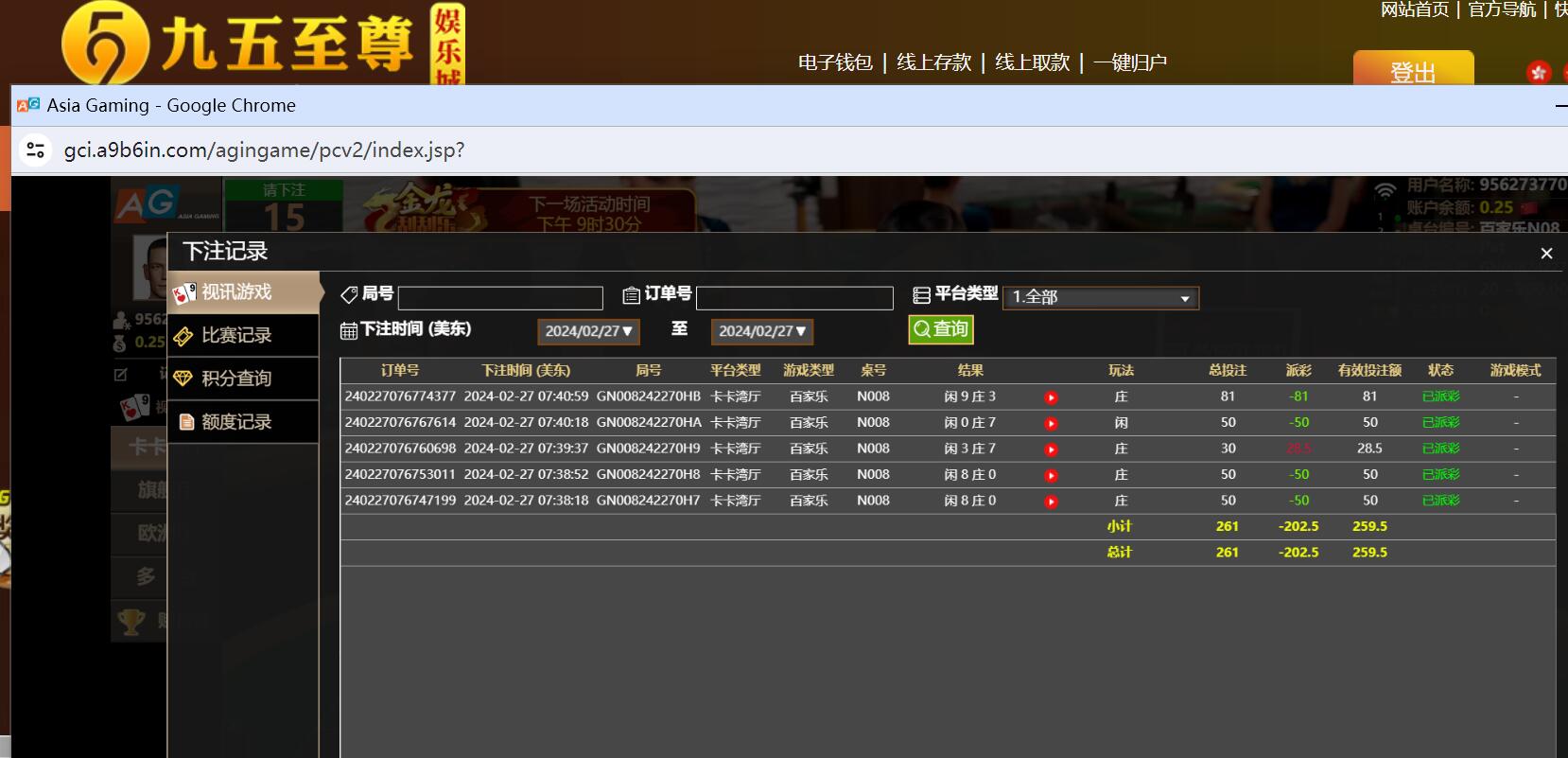Viewport: 1568px width, 758px height.
Task: Select order number 240227076760698
Action: (x=400, y=449)
